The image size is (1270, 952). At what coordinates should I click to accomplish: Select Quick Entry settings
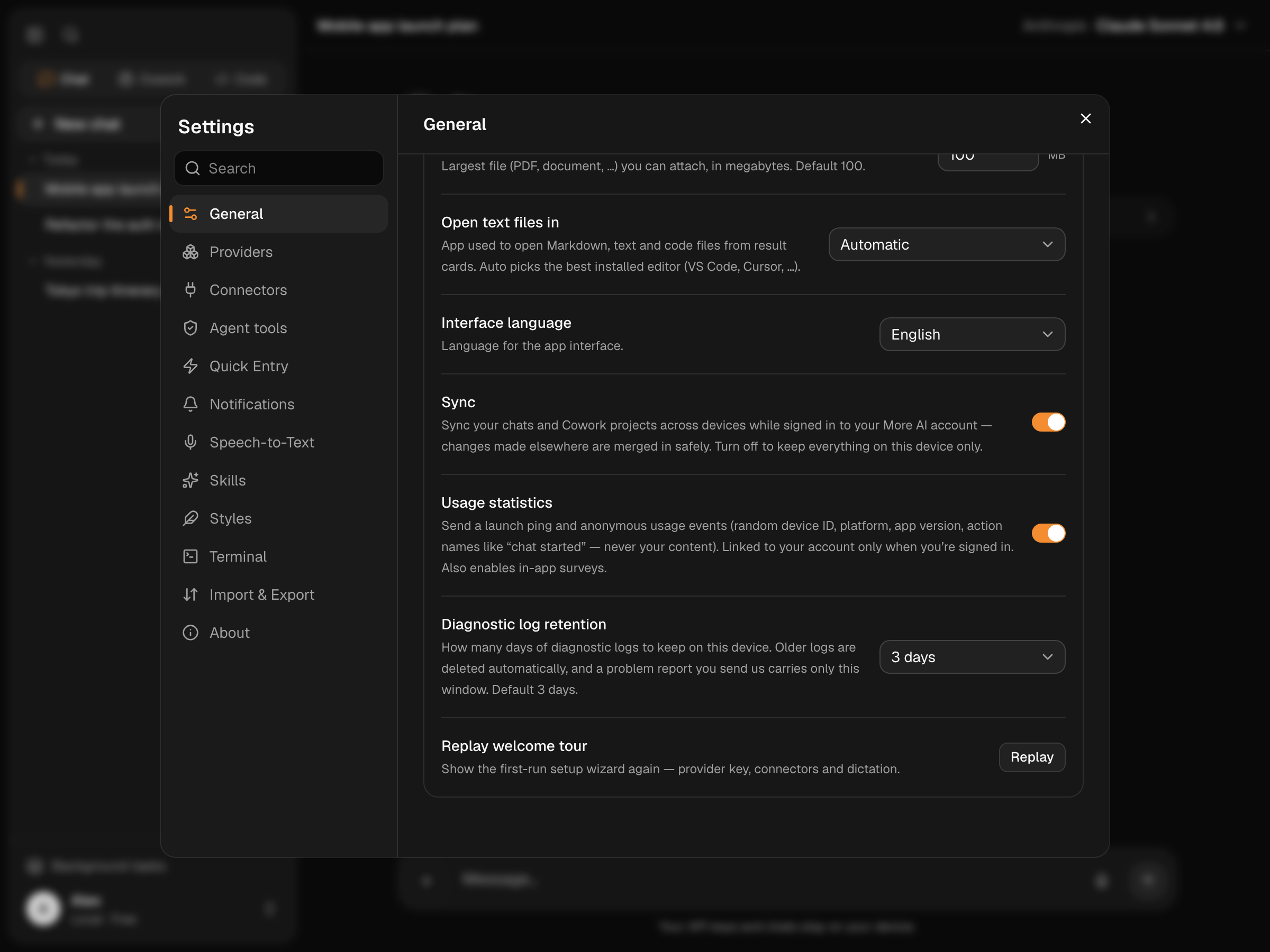coord(278,366)
